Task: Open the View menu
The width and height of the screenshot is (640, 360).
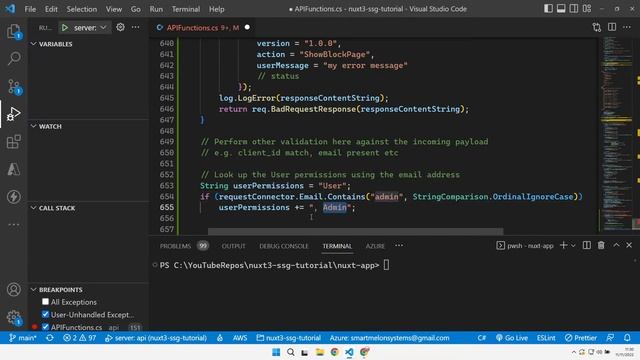Action: (x=114, y=9)
